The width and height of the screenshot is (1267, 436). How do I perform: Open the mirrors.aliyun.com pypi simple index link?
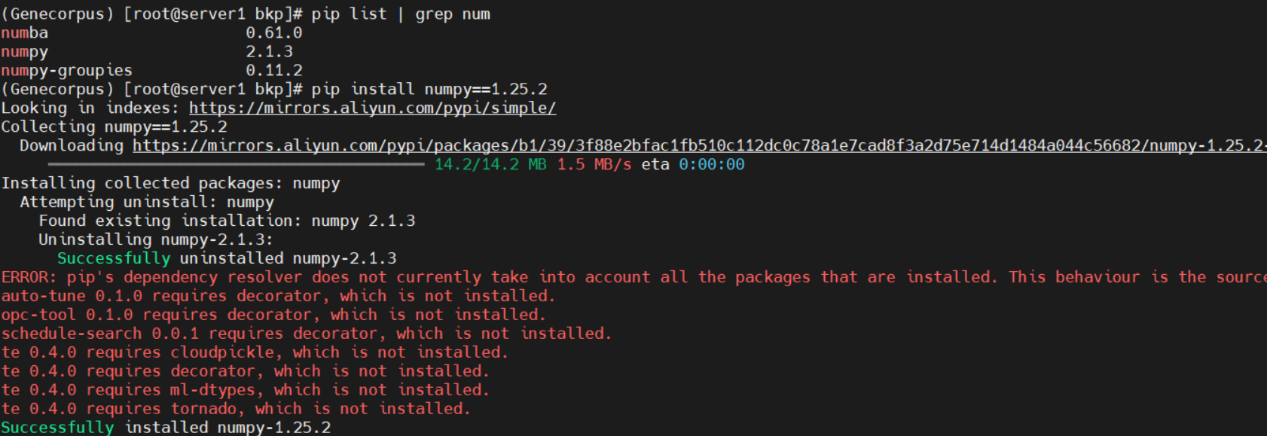(x=372, y=108)
